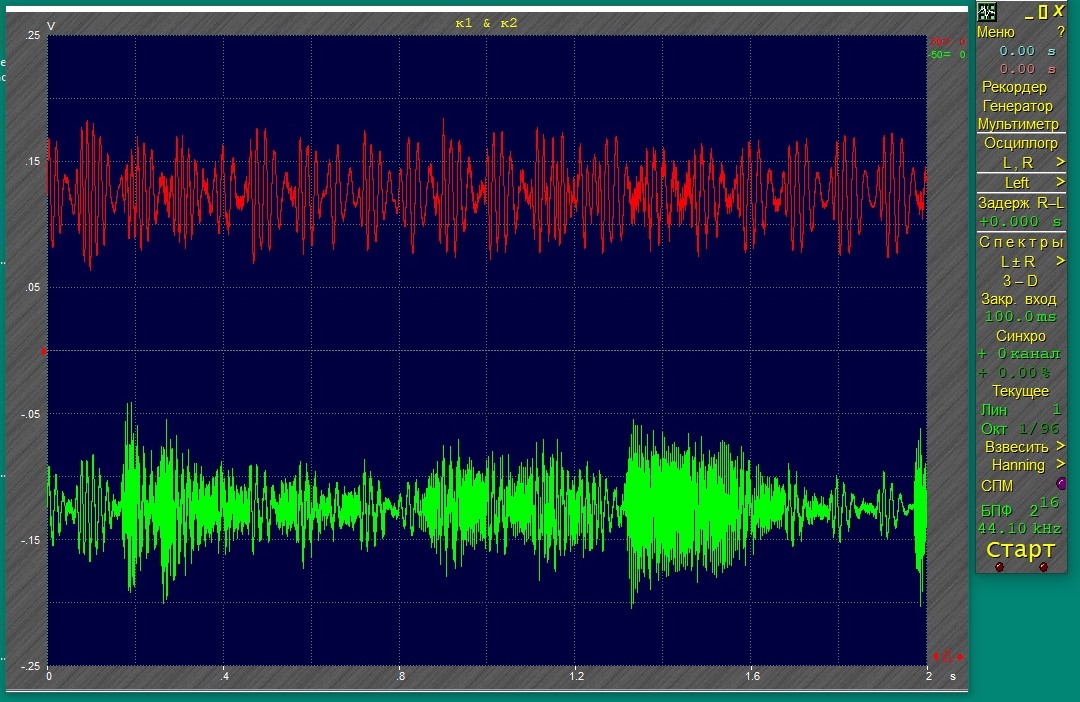This screenshot has width=1080, height=702.
Task: Select the Лин 1 scale option
Action: coord(1020,410)
